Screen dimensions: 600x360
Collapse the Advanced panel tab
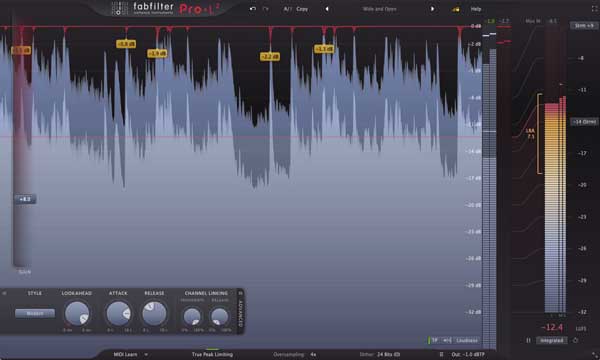pyautogui.click(x=241, y=313)
